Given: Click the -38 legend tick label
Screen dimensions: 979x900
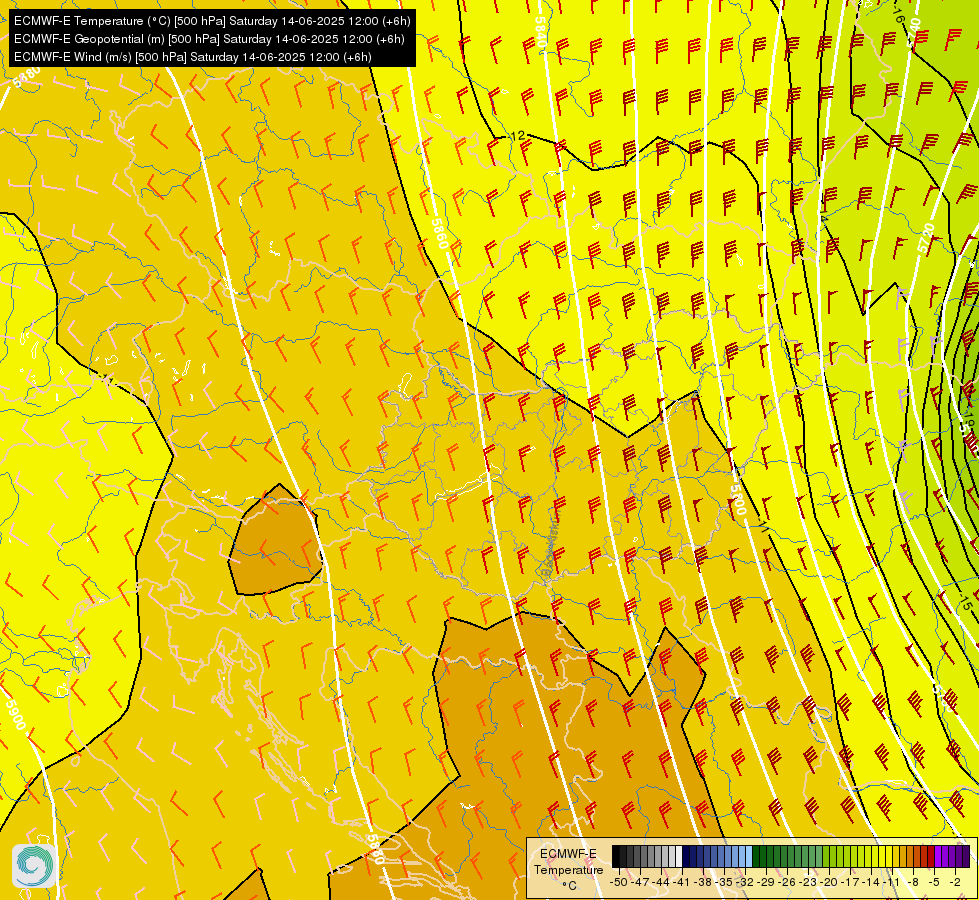Looking at the screenshot, I should tap(703, 882).
